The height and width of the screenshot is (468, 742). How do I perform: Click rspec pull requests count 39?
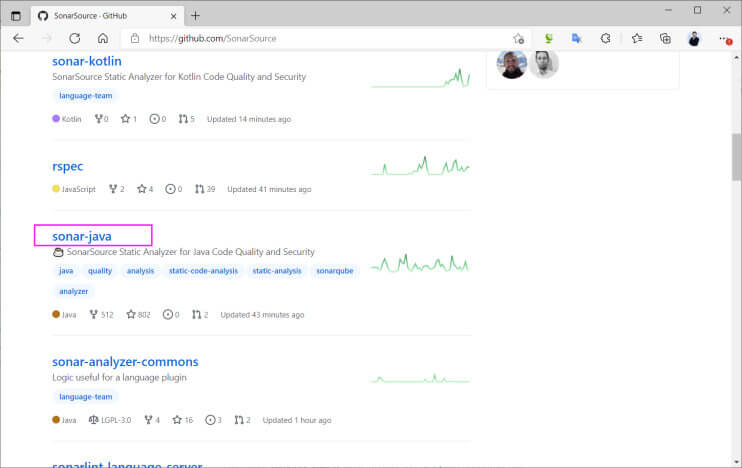[205, 189]
